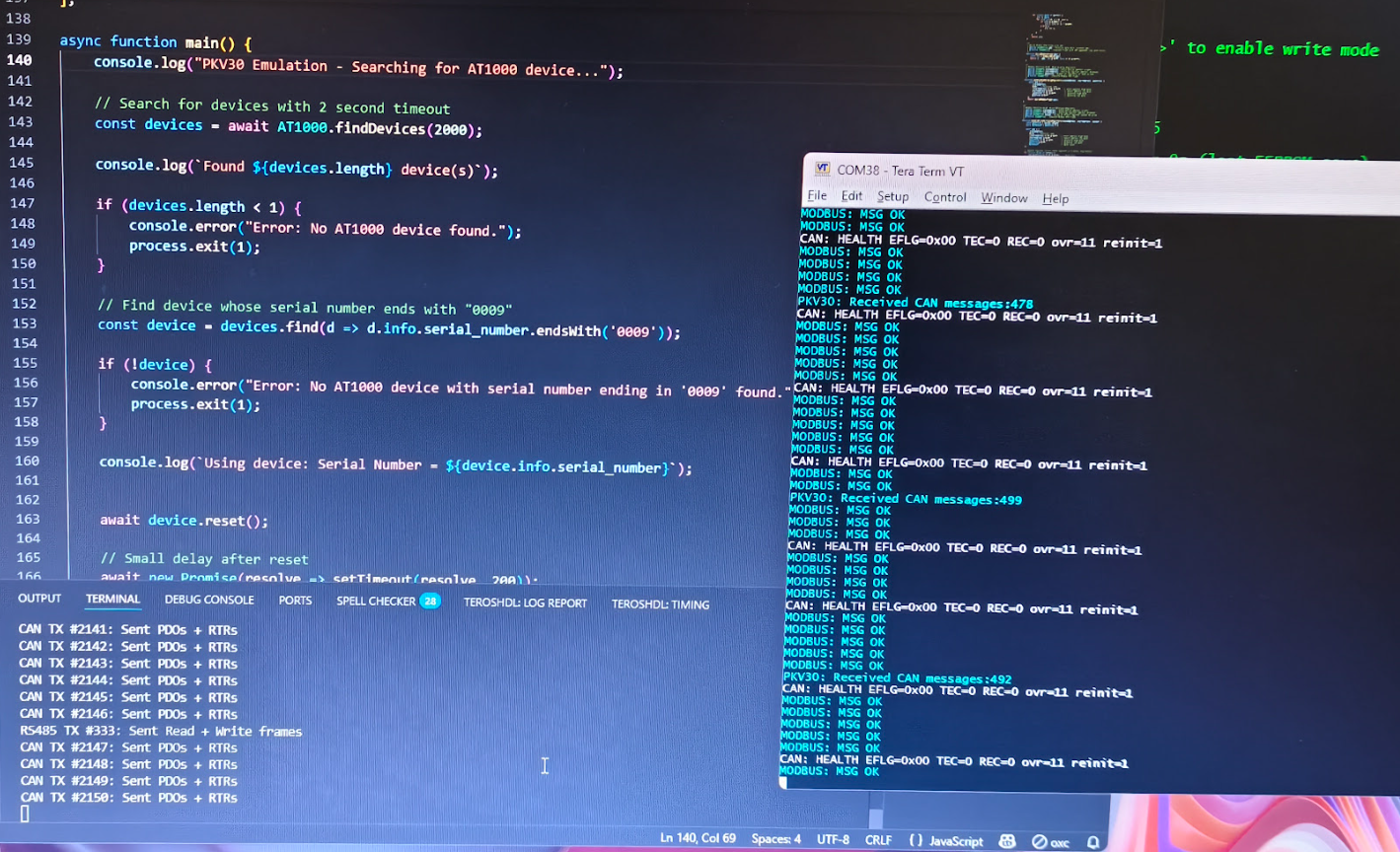Open Control menu in Tera Term
The image size is (1400, 852).
click(945, 197)
